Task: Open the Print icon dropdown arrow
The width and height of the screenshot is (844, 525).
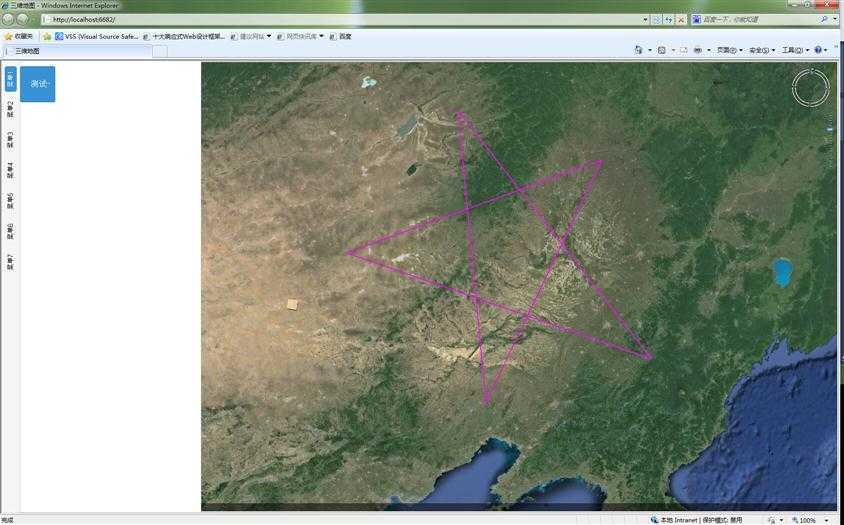Action: point(708,50)
